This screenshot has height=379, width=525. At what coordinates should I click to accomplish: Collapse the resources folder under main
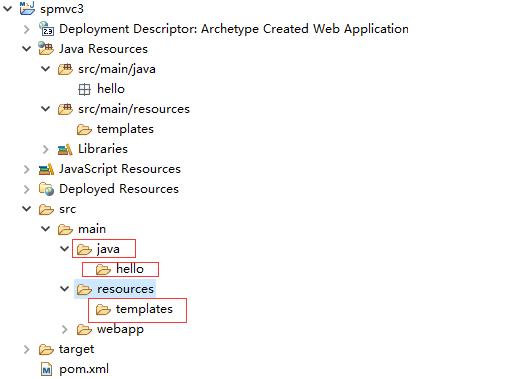[x=65, y=289]
